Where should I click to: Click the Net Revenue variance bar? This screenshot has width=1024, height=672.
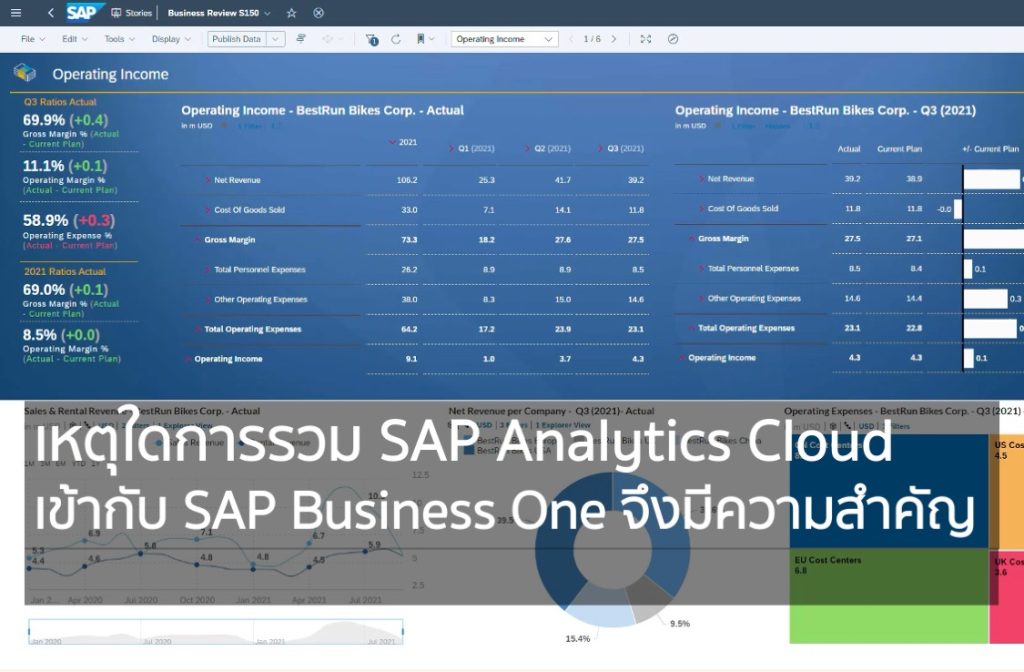click(x=992, y=179)
